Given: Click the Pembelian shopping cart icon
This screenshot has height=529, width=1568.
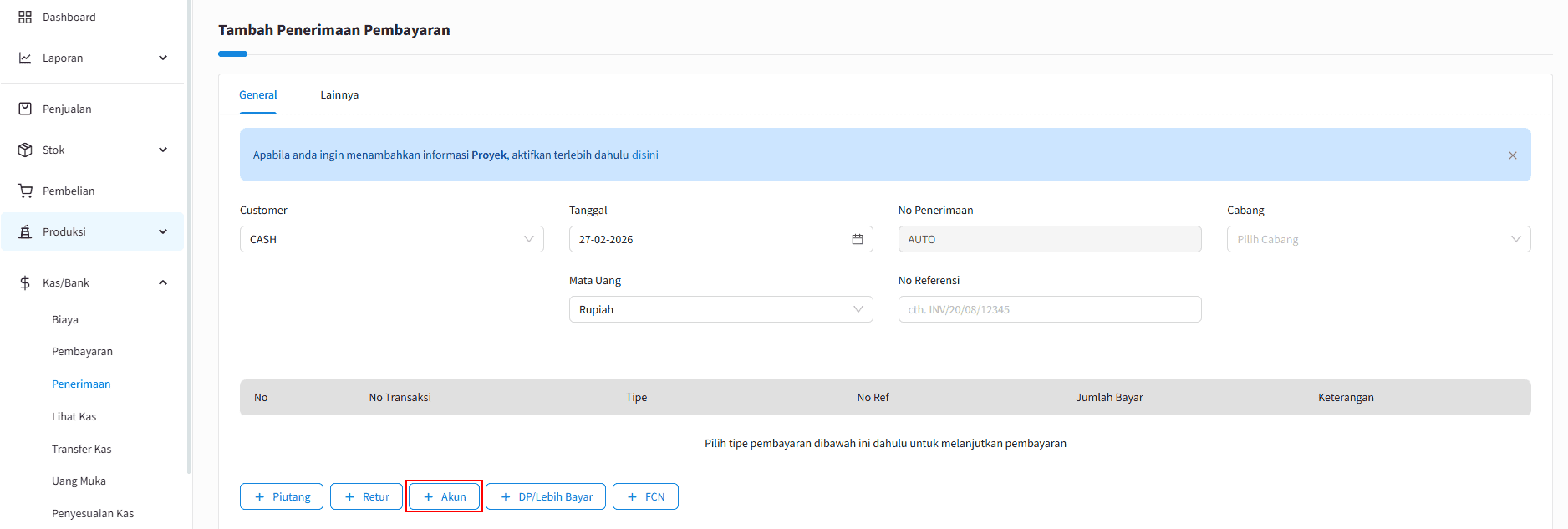Looking at the screenshot, I should click(x=25, y=191).
